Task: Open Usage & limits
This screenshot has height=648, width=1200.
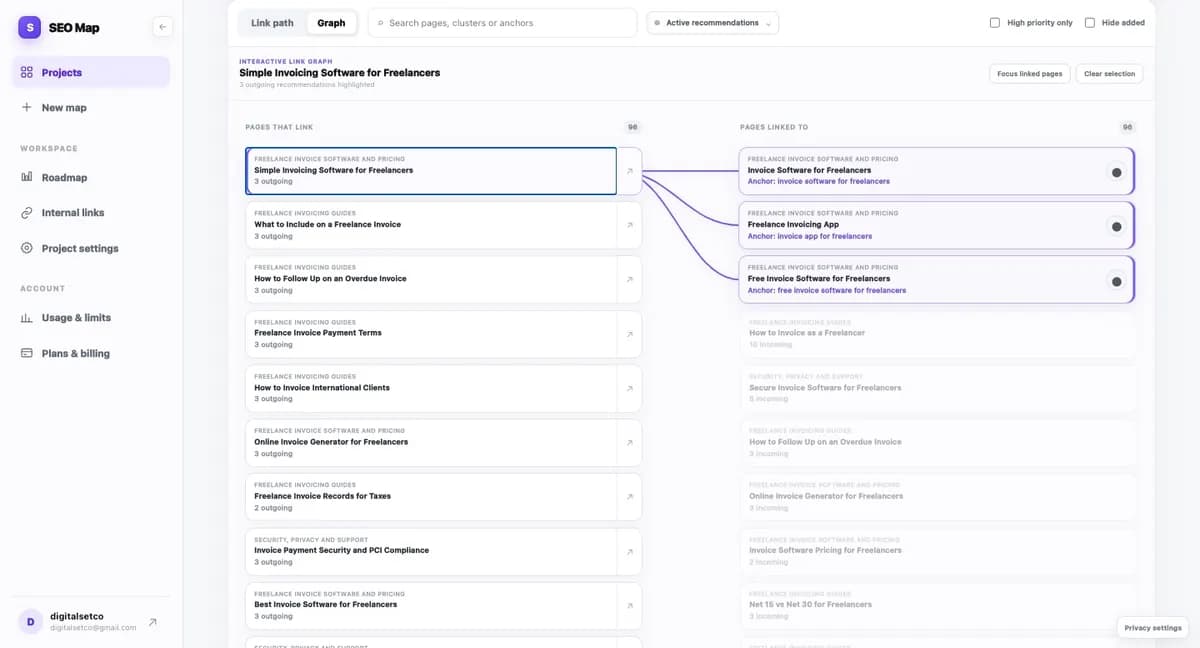Action: pos(92,317)
